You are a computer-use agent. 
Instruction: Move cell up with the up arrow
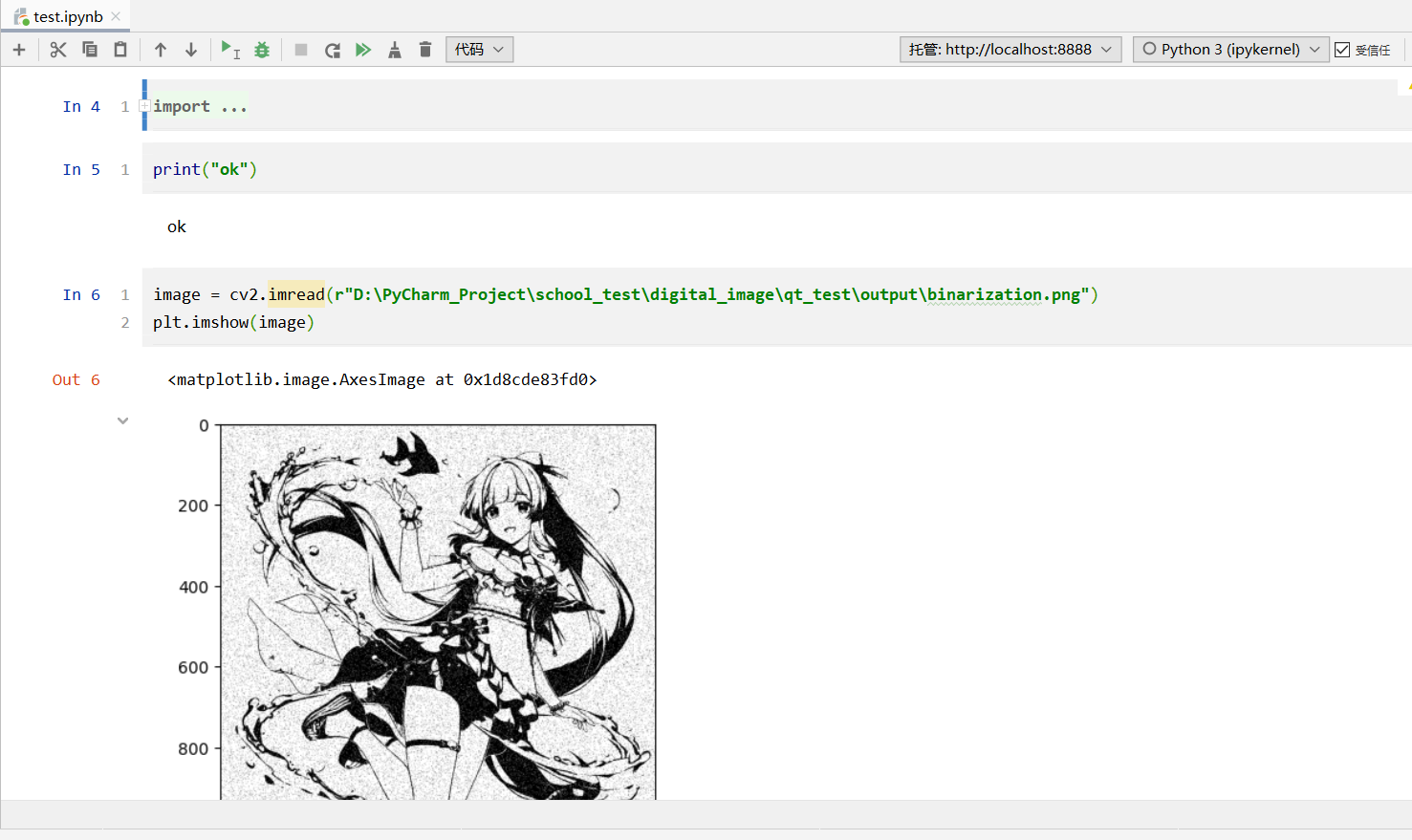161,50
